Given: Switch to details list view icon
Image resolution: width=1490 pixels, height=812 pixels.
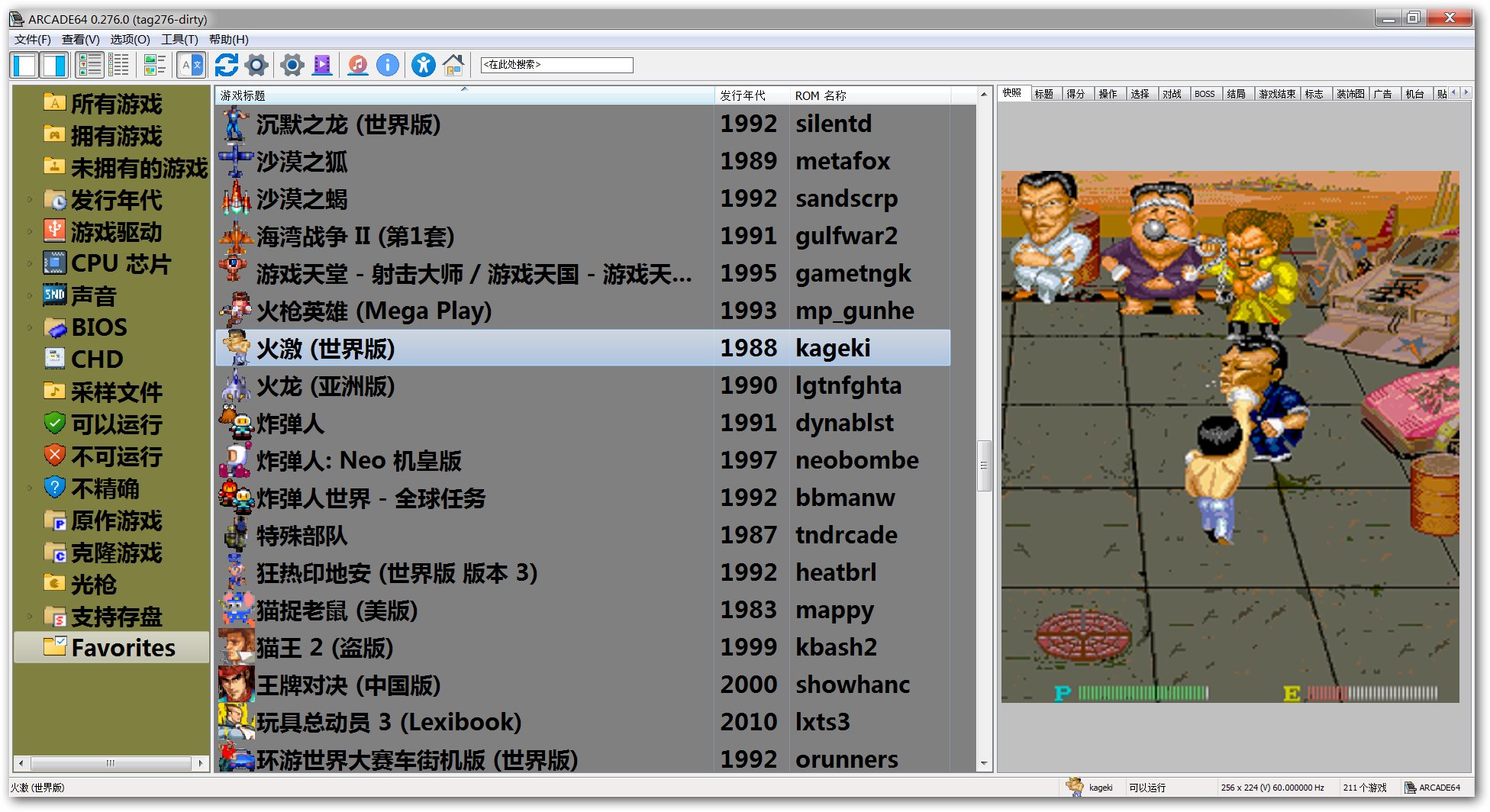Looking at the screenshot, I should [90, 66].
